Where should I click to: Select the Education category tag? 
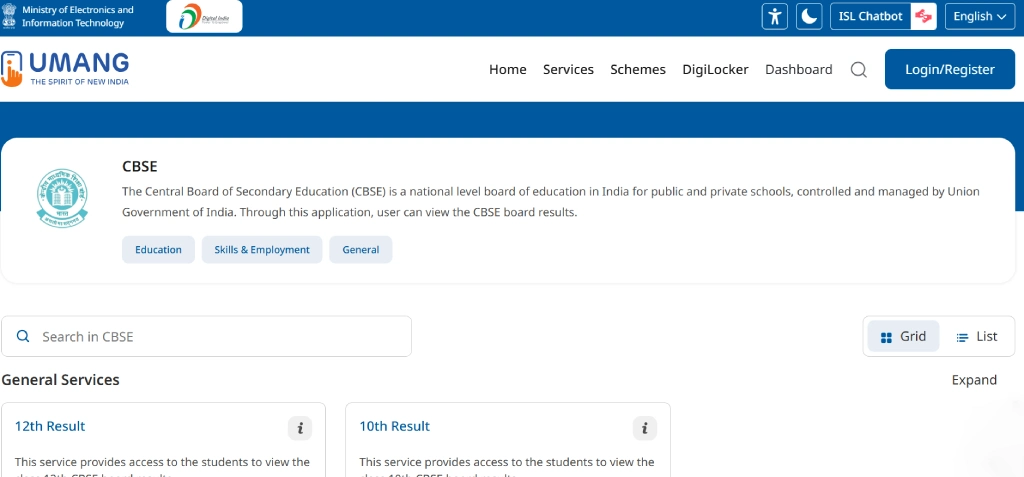pos(158,250)
